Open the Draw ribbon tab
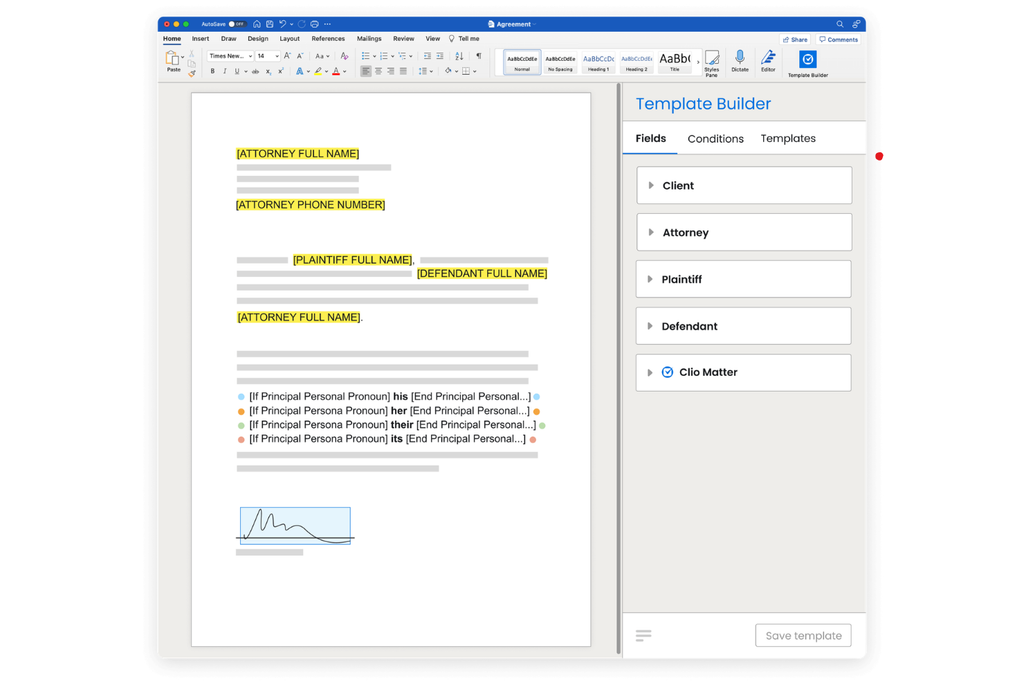 coord(229,39)
